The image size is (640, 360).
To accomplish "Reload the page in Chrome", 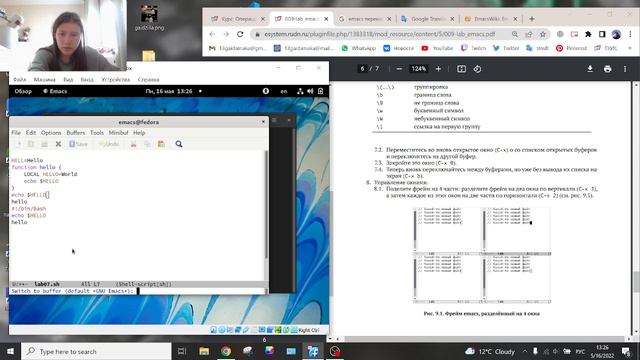I will [x=240, y=34].
